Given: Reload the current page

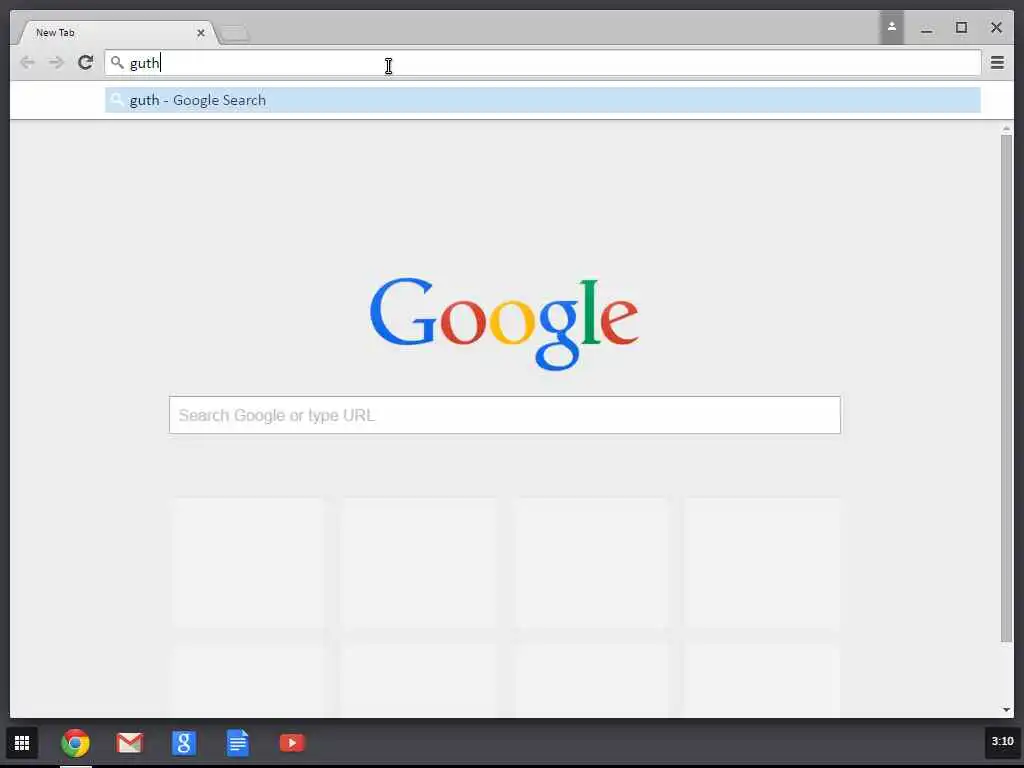Looking at the screenshot, I should [86, 63].
